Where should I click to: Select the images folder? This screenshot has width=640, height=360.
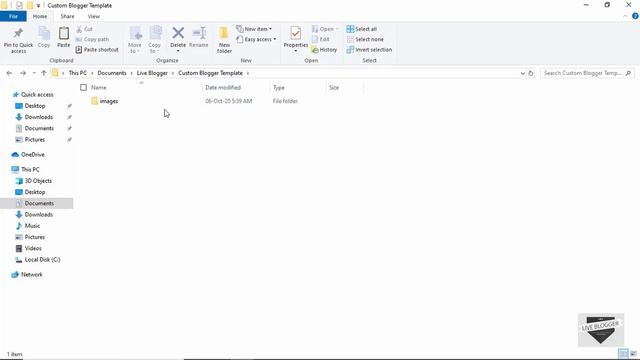coord(109,101)
